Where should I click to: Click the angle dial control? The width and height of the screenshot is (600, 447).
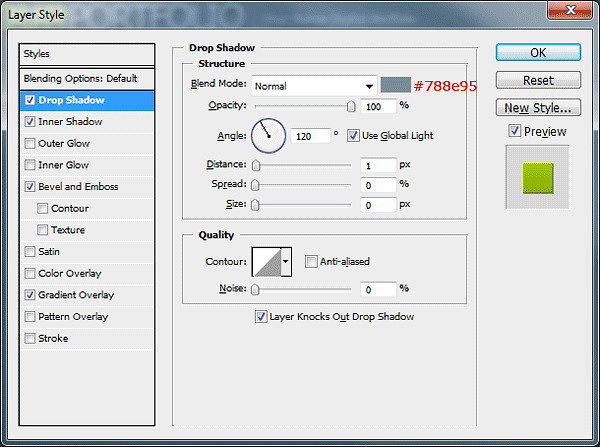tap(268, 135)
